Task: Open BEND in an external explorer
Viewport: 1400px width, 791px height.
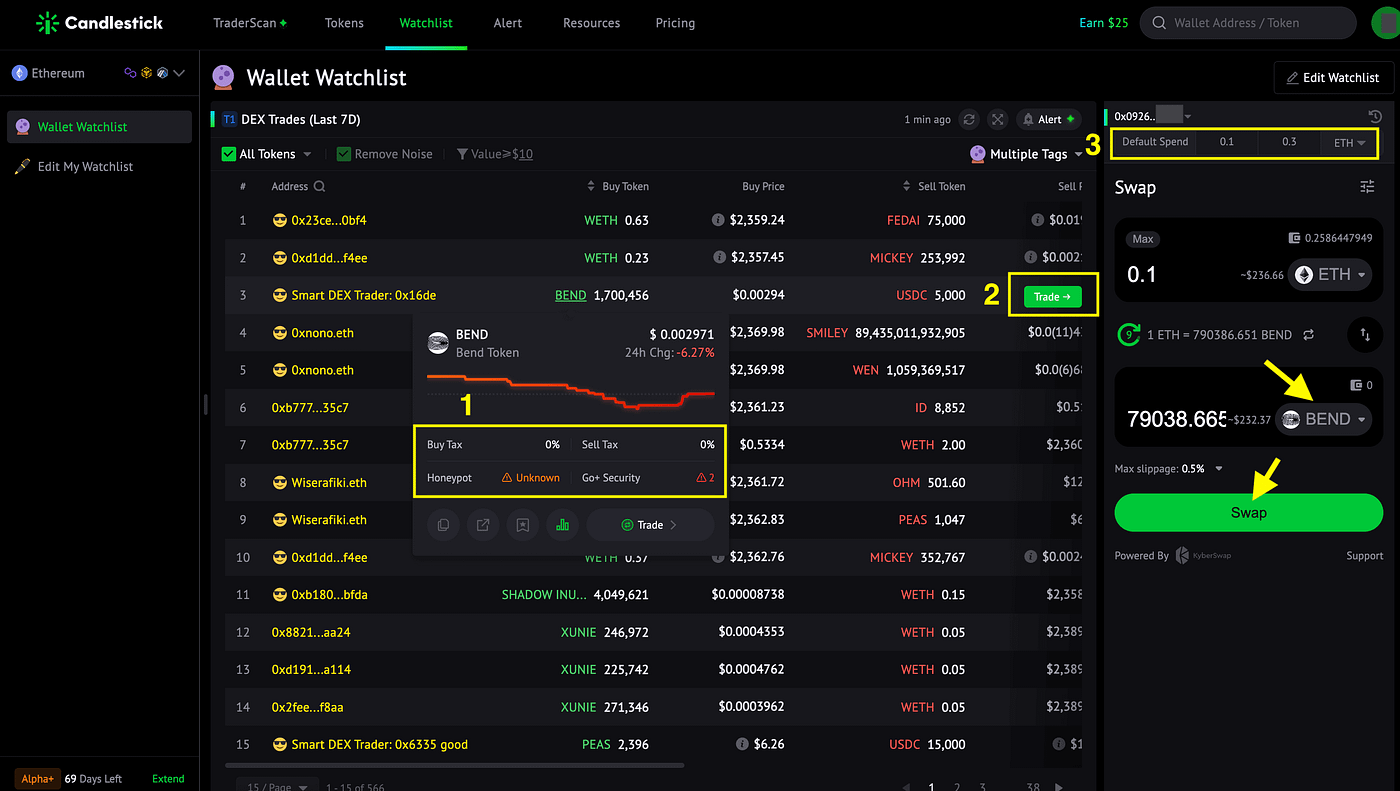Action: click(x=482, y=525)
